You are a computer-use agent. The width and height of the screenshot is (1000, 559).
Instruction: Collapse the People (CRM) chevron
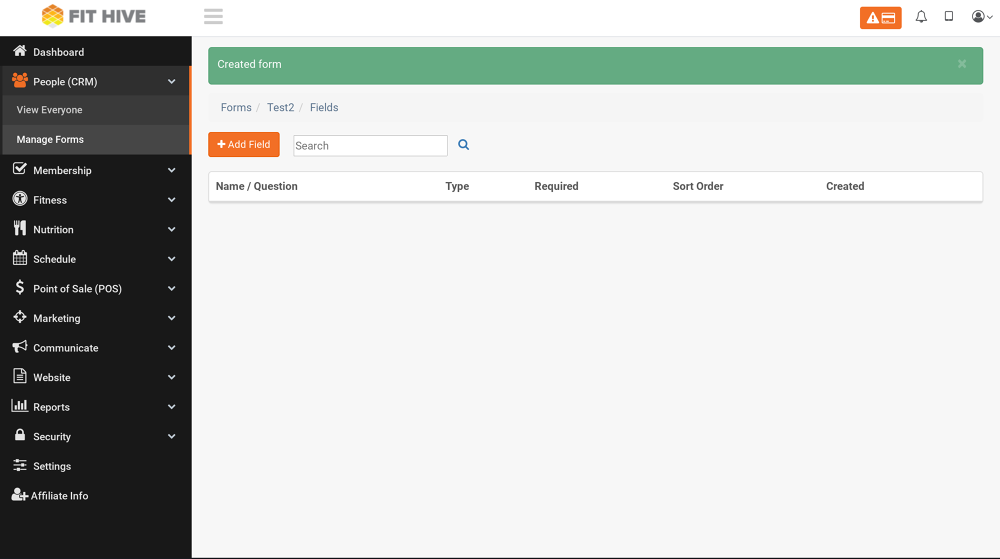point(172,82)
